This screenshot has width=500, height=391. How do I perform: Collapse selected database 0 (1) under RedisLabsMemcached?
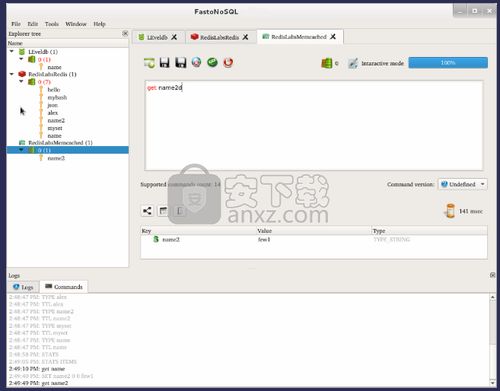21,150
